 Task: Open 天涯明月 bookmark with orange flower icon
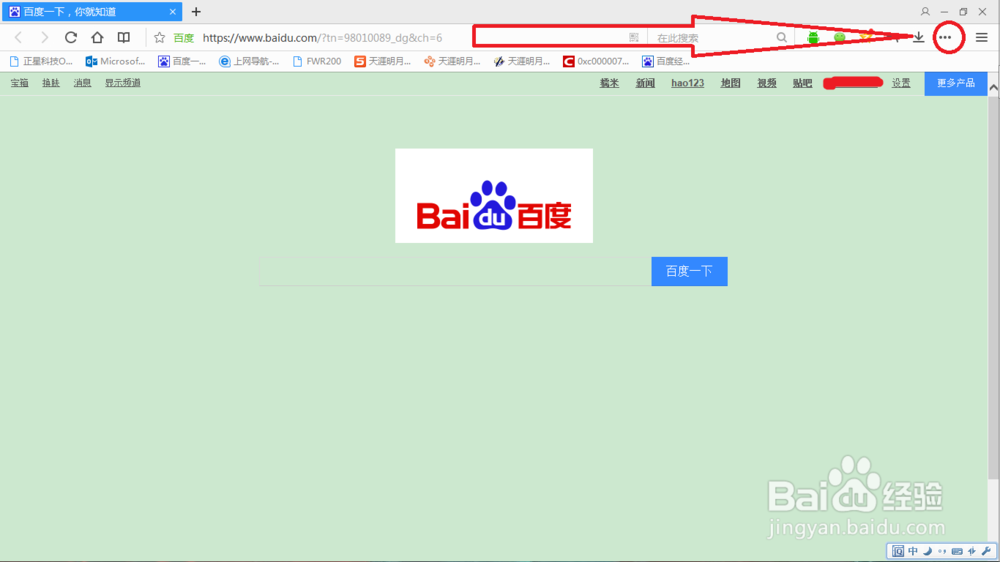(452, 61)
